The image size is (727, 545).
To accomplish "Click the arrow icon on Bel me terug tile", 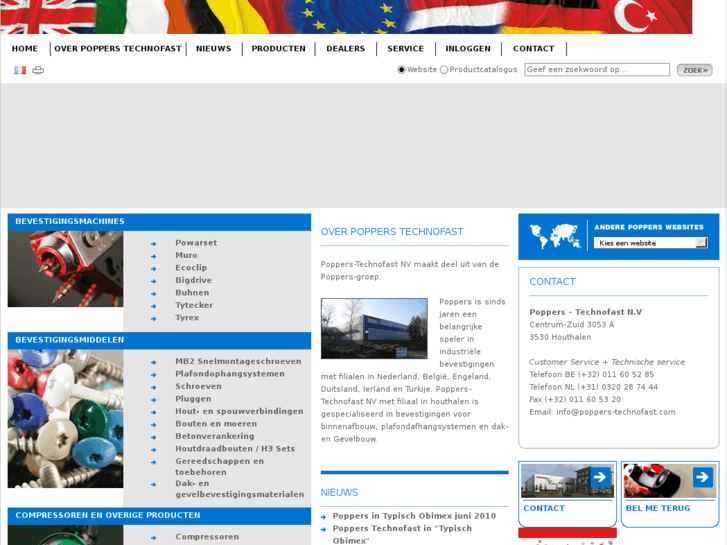I will tap(702, 477).
